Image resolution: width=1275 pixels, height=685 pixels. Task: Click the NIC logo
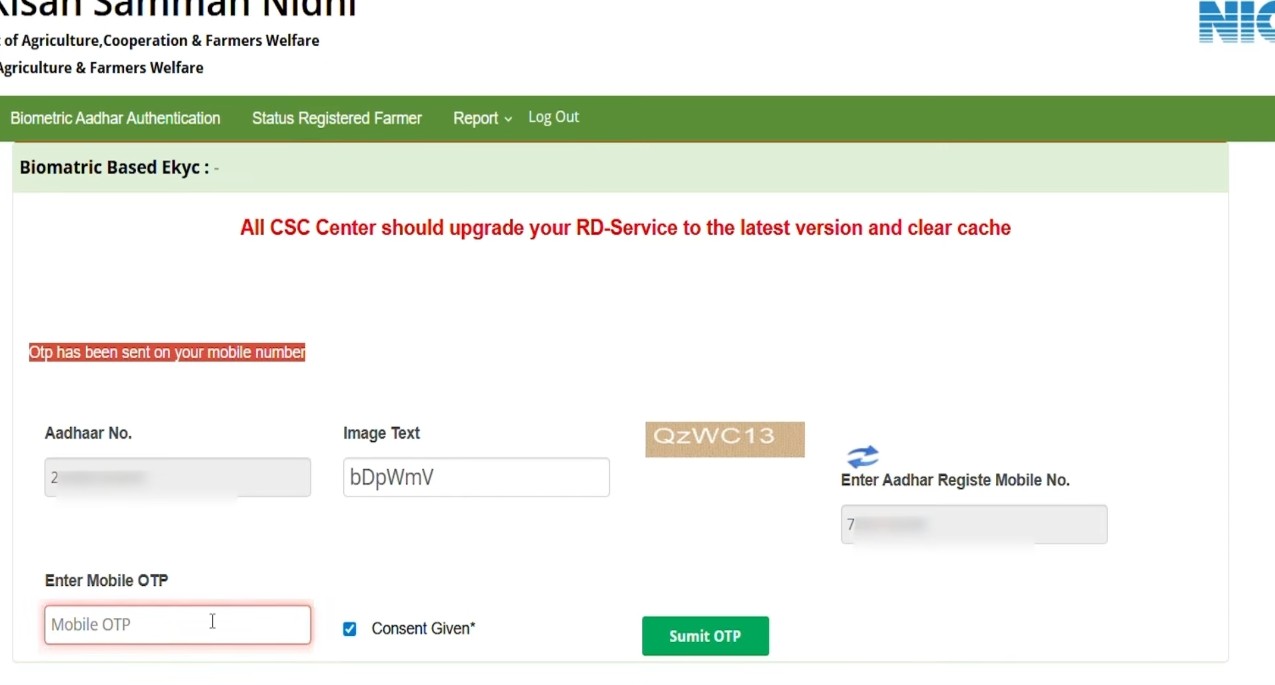click(1237, 22)
